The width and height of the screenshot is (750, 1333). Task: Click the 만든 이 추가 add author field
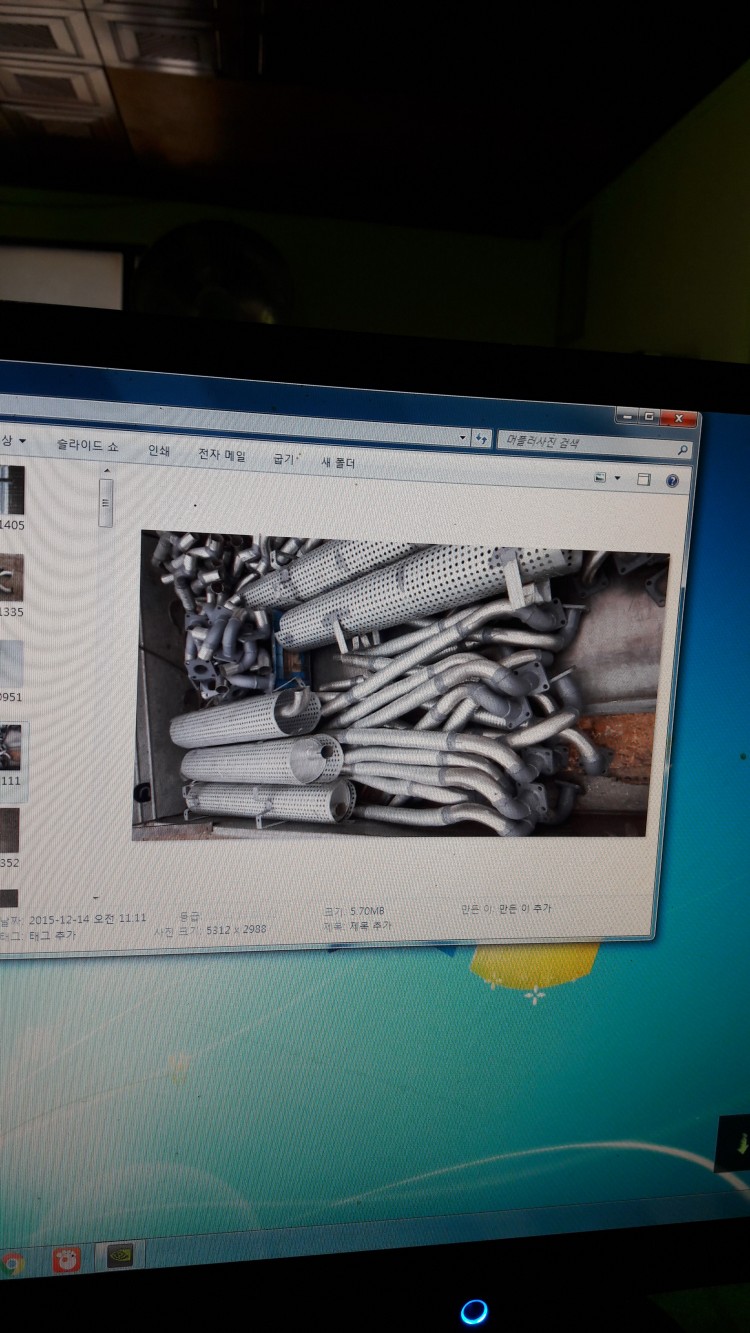click(525, 909)
